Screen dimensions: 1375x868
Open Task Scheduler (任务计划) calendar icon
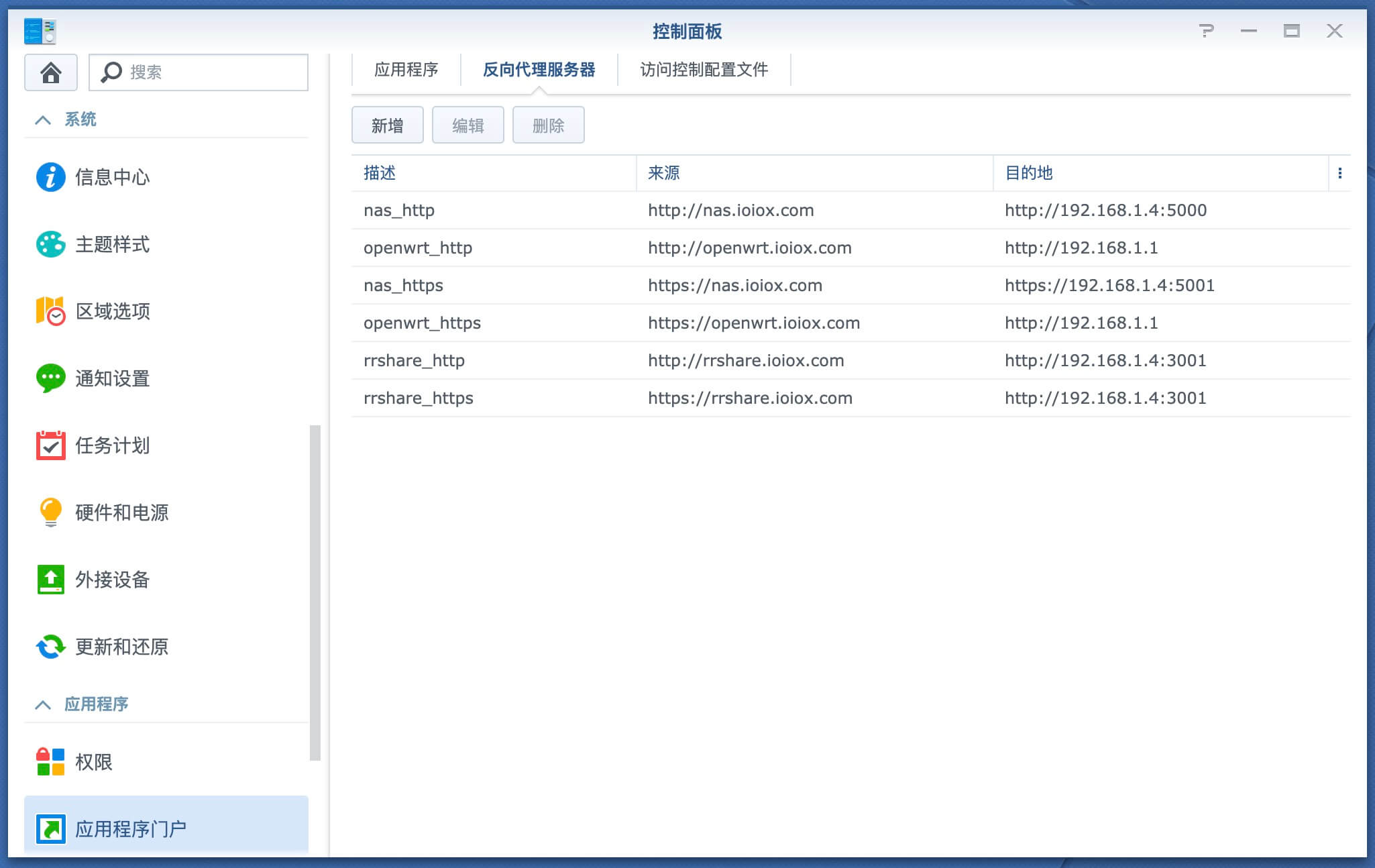(50, 445)
